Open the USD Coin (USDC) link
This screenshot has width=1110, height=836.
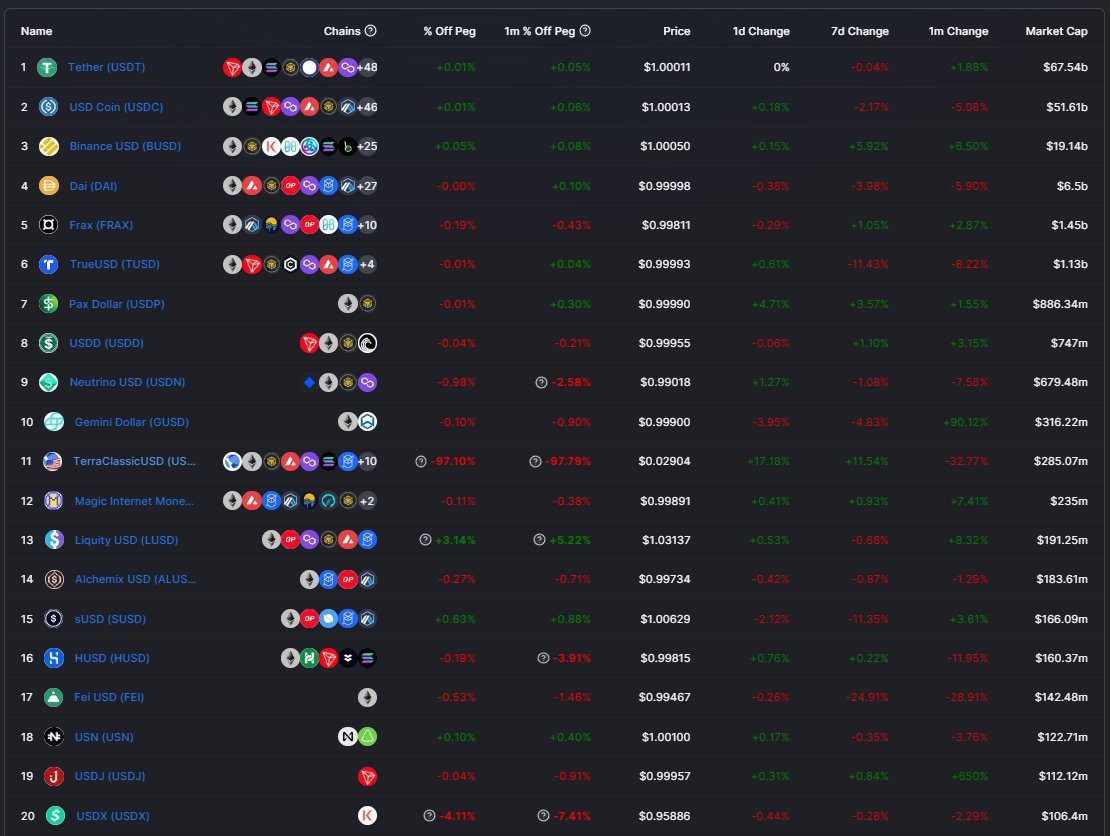pyautogui.click(x=116, y=107)
